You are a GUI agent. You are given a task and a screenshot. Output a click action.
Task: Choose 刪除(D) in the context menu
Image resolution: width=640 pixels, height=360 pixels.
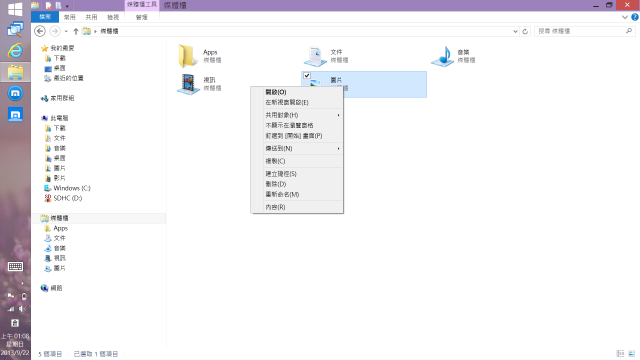click(297, 184)
